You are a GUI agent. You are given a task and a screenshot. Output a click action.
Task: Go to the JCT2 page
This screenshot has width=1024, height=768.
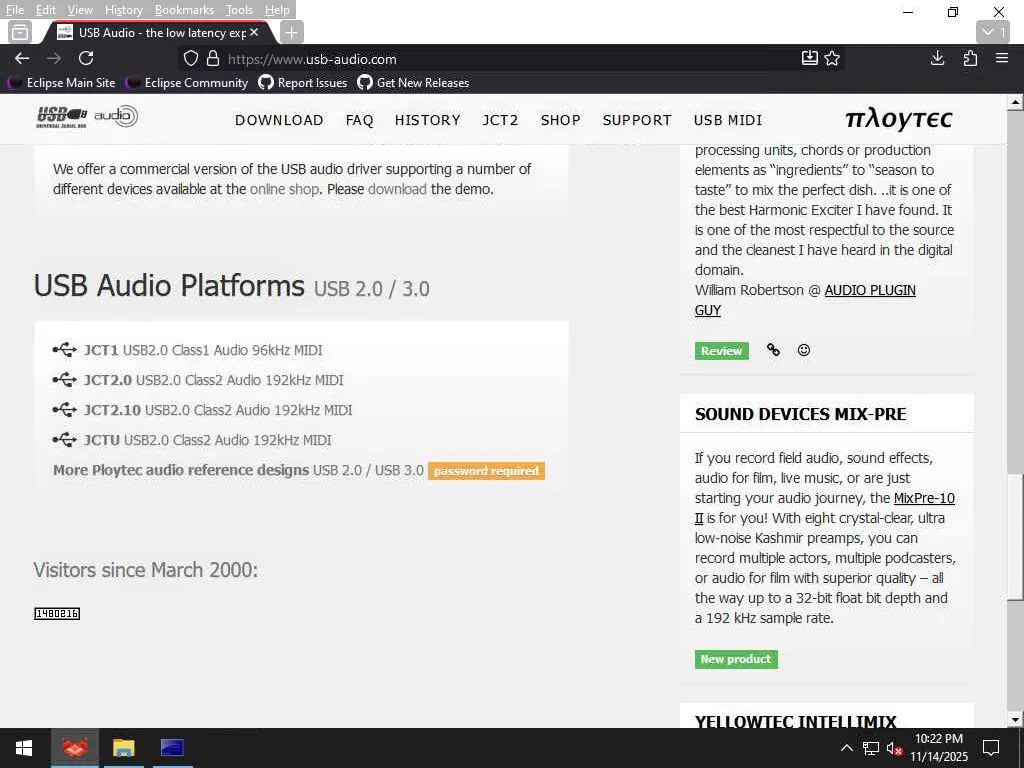click(x=500, y=120)
